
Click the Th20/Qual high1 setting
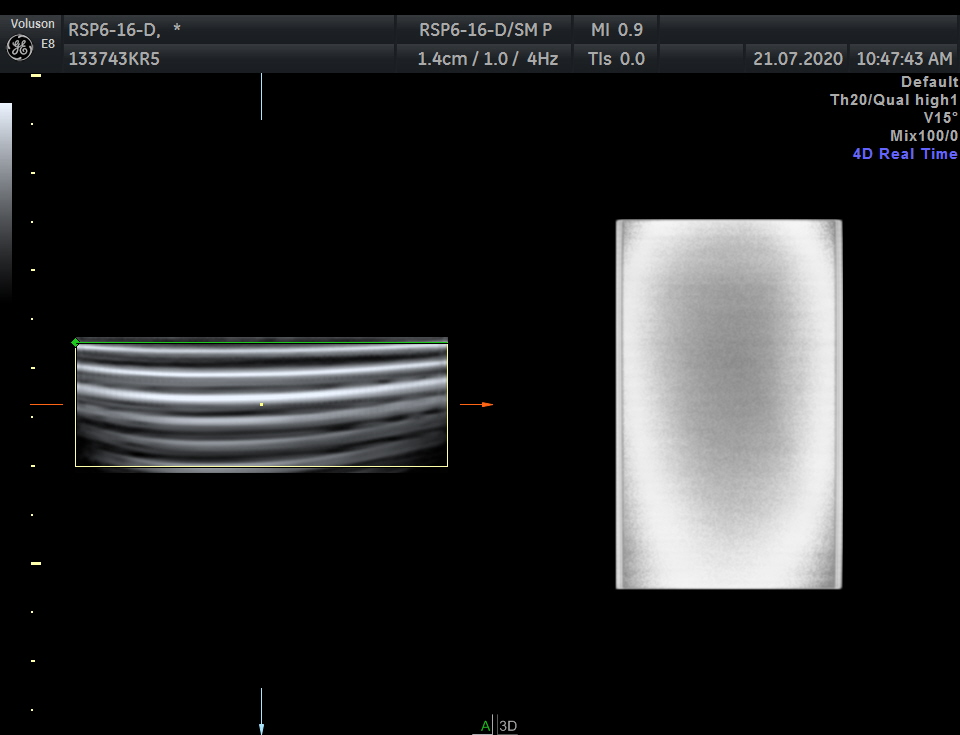[893, 100]
